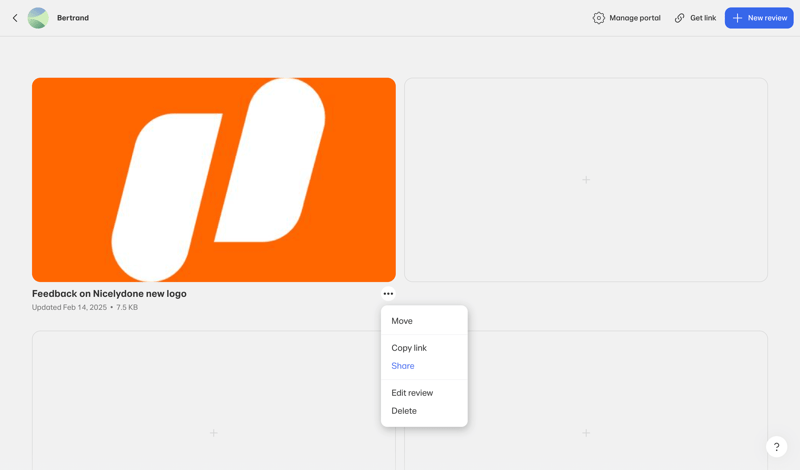Open the Manage portal settings
Viewport: 800px width, 470px height.
626,18
